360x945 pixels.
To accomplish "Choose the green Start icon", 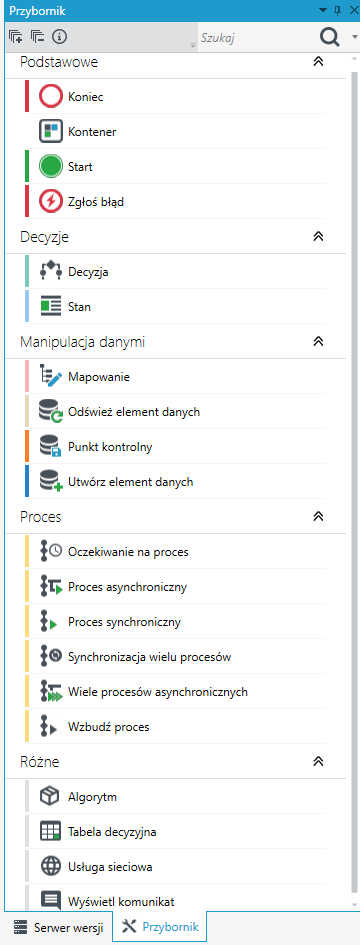I will pyautogui.click(x=51, y=166).
